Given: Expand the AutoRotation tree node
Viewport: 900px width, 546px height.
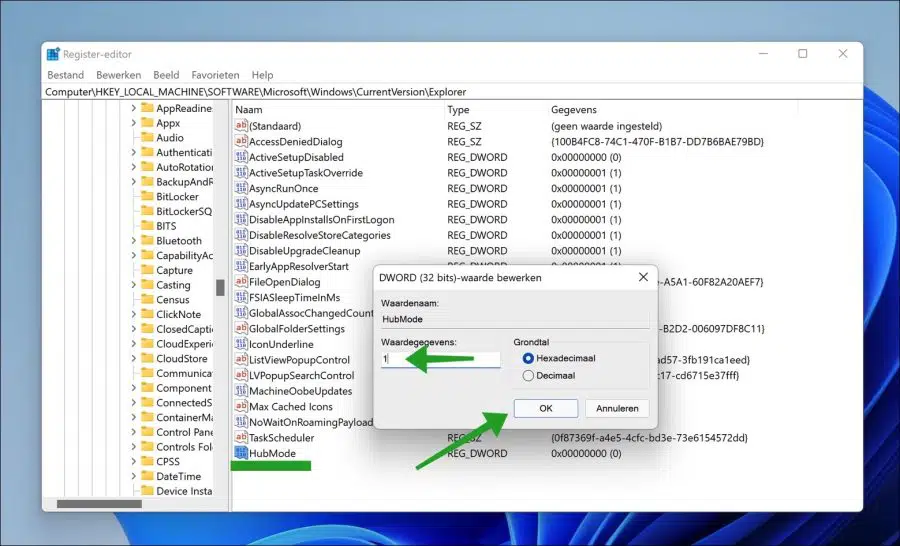Looking at the screenshot, I should tap(134, 167).
